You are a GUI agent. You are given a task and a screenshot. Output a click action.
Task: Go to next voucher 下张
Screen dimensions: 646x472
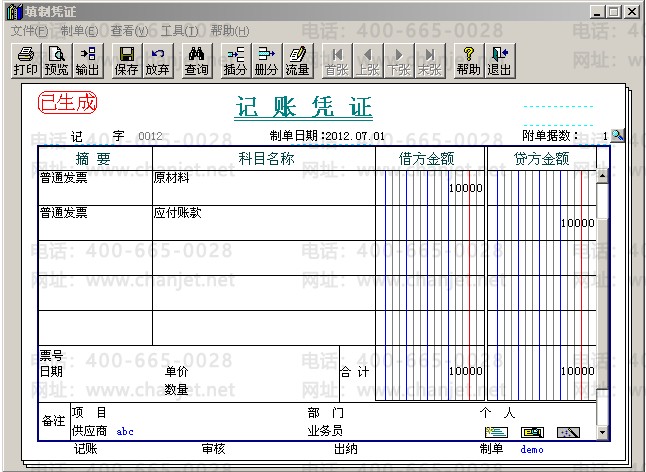point(398,61)
